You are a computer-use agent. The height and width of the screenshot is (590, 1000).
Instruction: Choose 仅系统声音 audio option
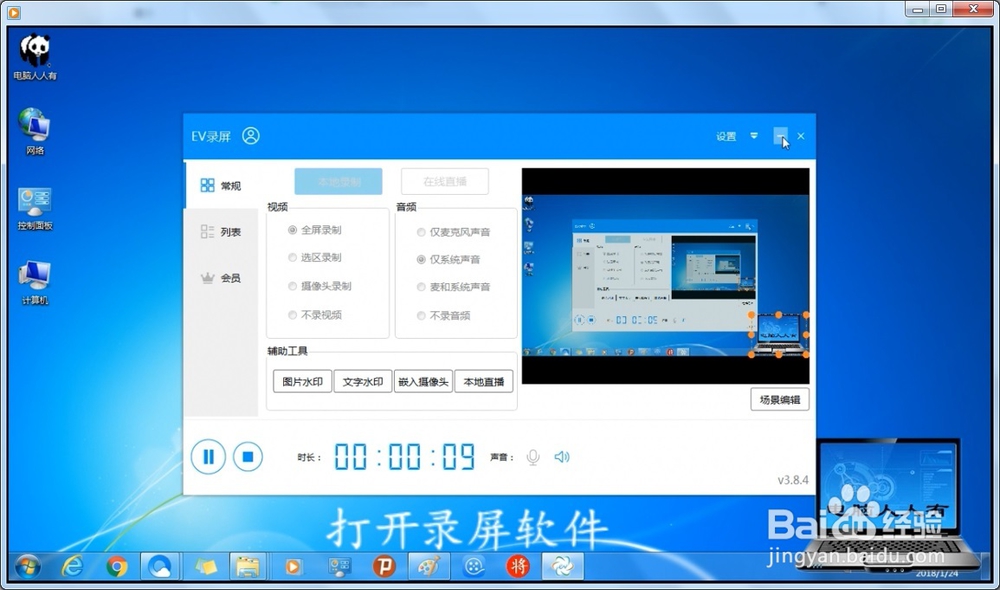point(448,260)
